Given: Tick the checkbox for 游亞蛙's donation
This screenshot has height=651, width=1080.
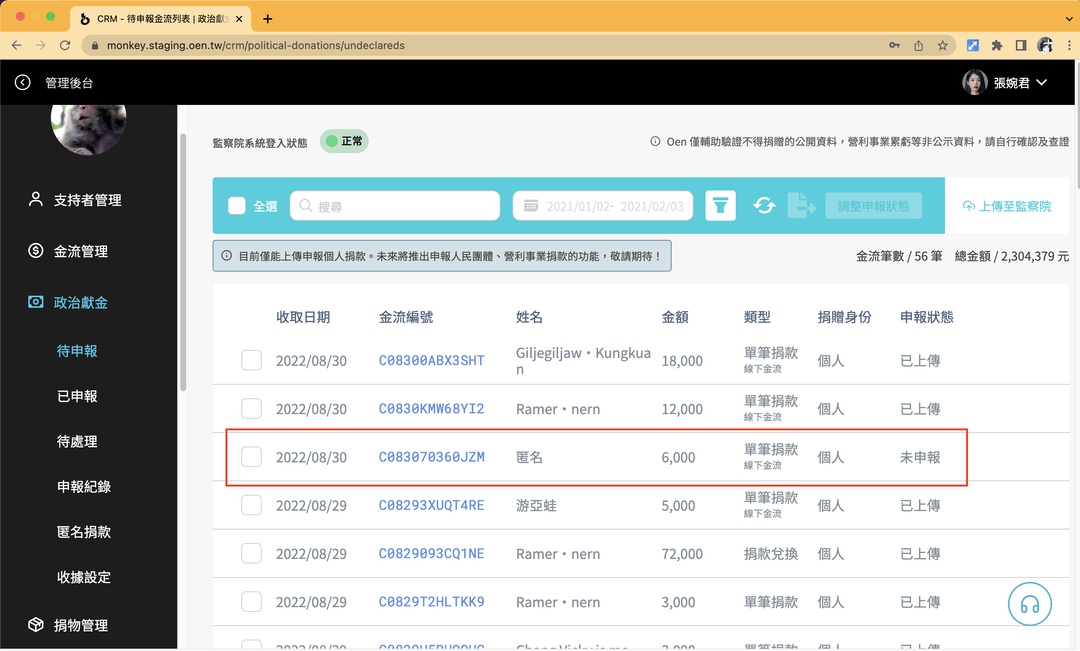Looking at the screenshot, I should tap(251, 505).
